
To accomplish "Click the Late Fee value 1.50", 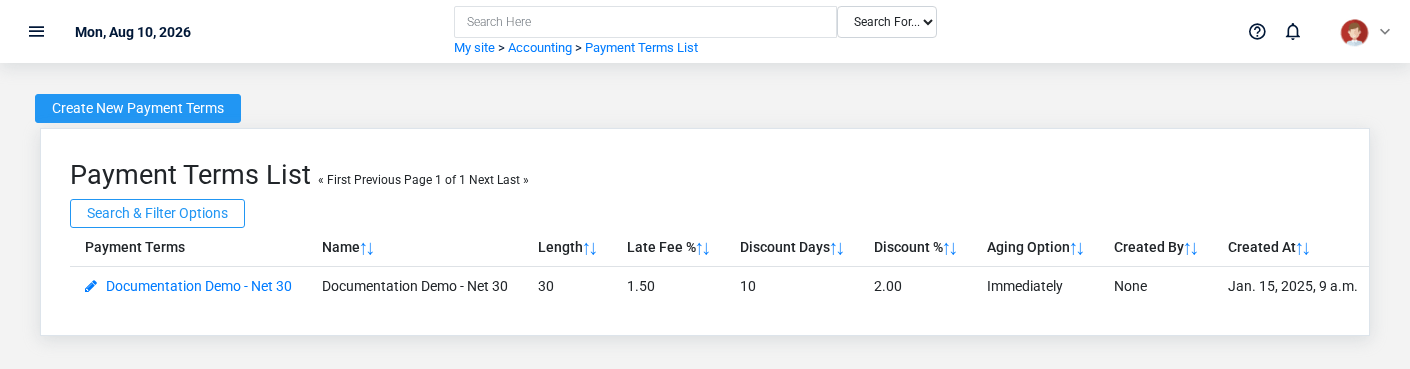I will click(x=641, y=286).
